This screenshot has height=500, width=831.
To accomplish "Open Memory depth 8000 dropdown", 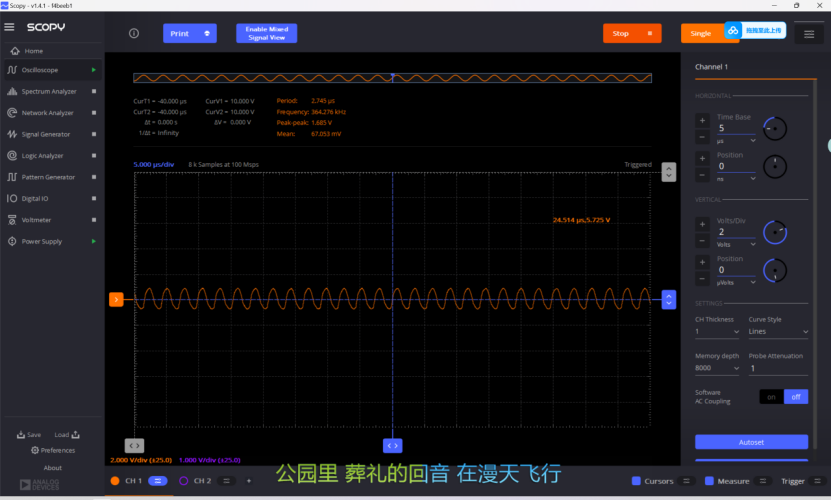I will (x=717, y=368).
